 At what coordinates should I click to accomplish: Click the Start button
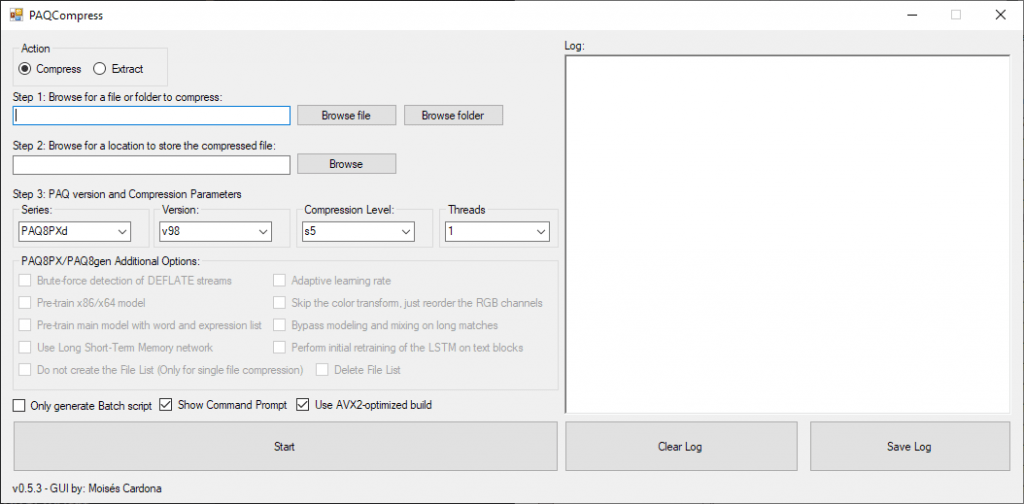click(285, 447)
